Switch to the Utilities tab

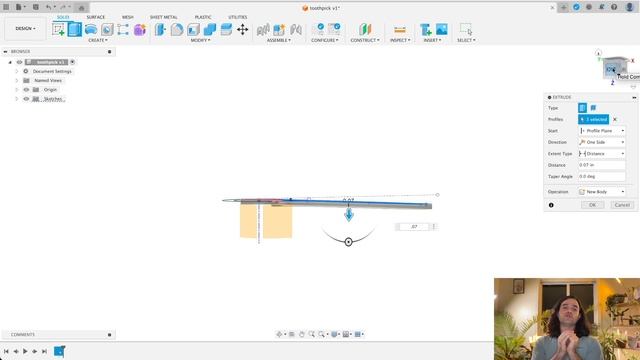point(238,17)
